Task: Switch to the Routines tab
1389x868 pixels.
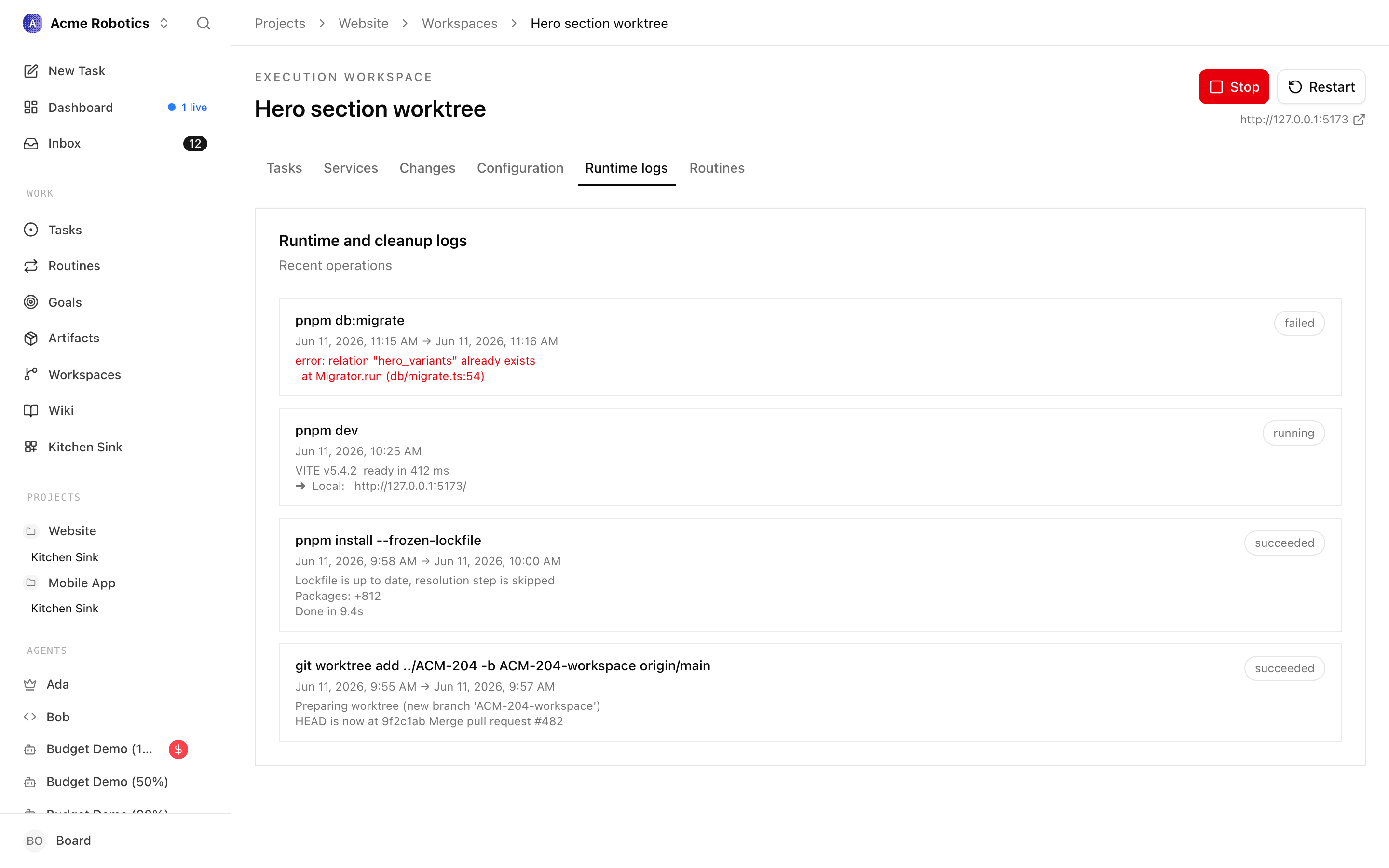Action: pos(717,168)
